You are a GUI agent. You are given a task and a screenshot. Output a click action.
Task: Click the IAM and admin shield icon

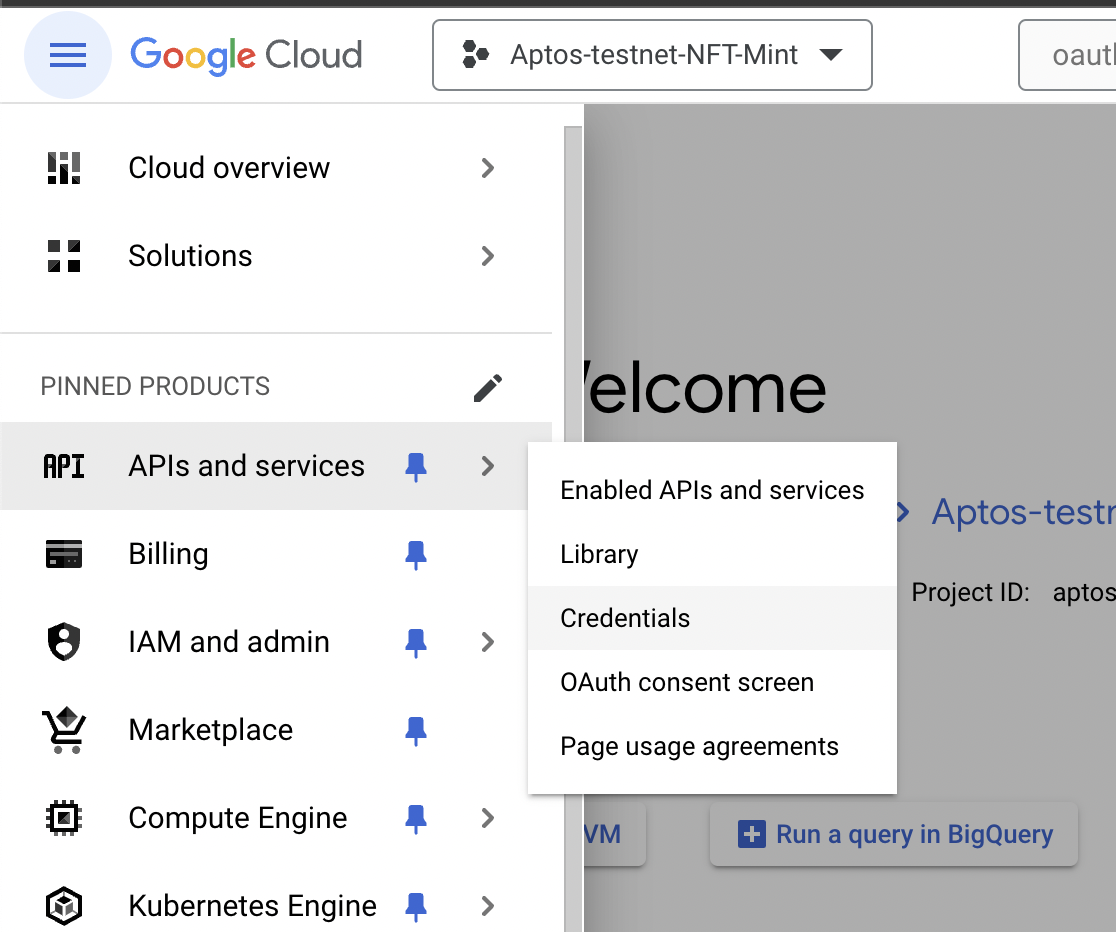pyautogui.click(x=64, y=642)
